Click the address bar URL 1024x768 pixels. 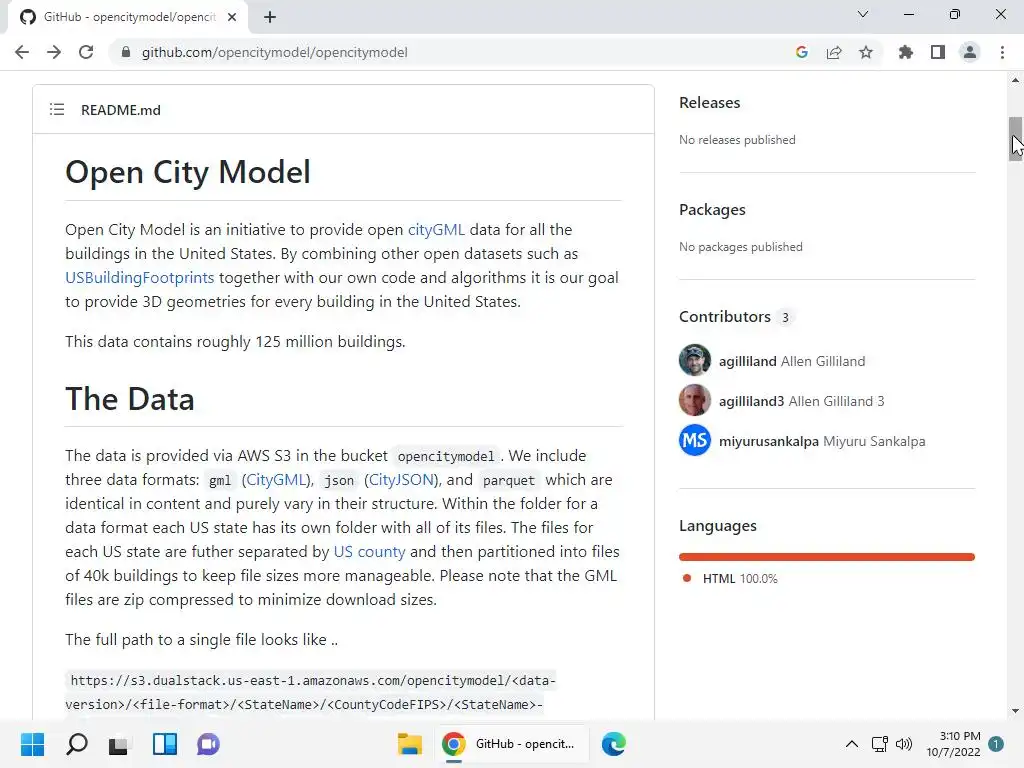(274, 52)
